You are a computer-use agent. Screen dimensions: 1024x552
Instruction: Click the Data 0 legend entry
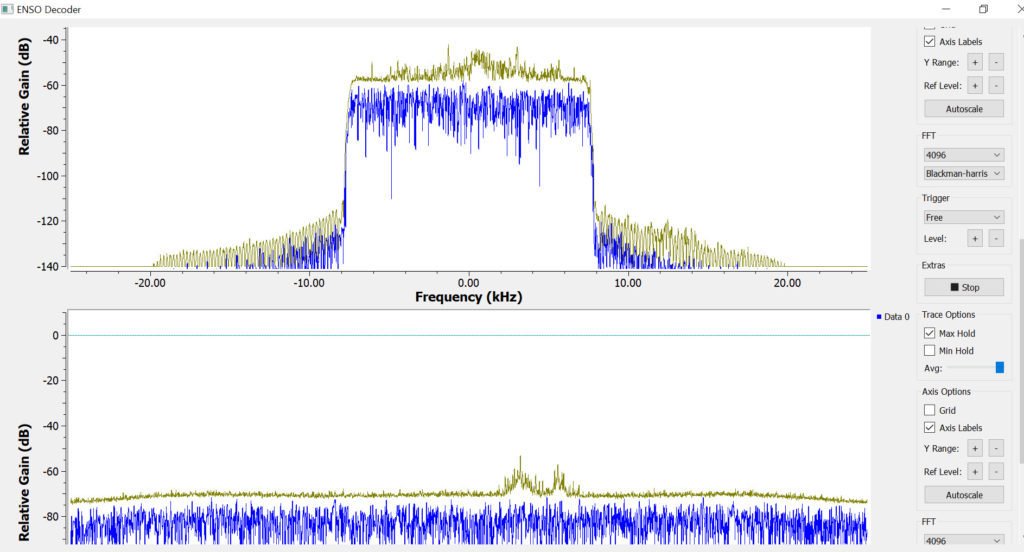[x=892, y=317]
